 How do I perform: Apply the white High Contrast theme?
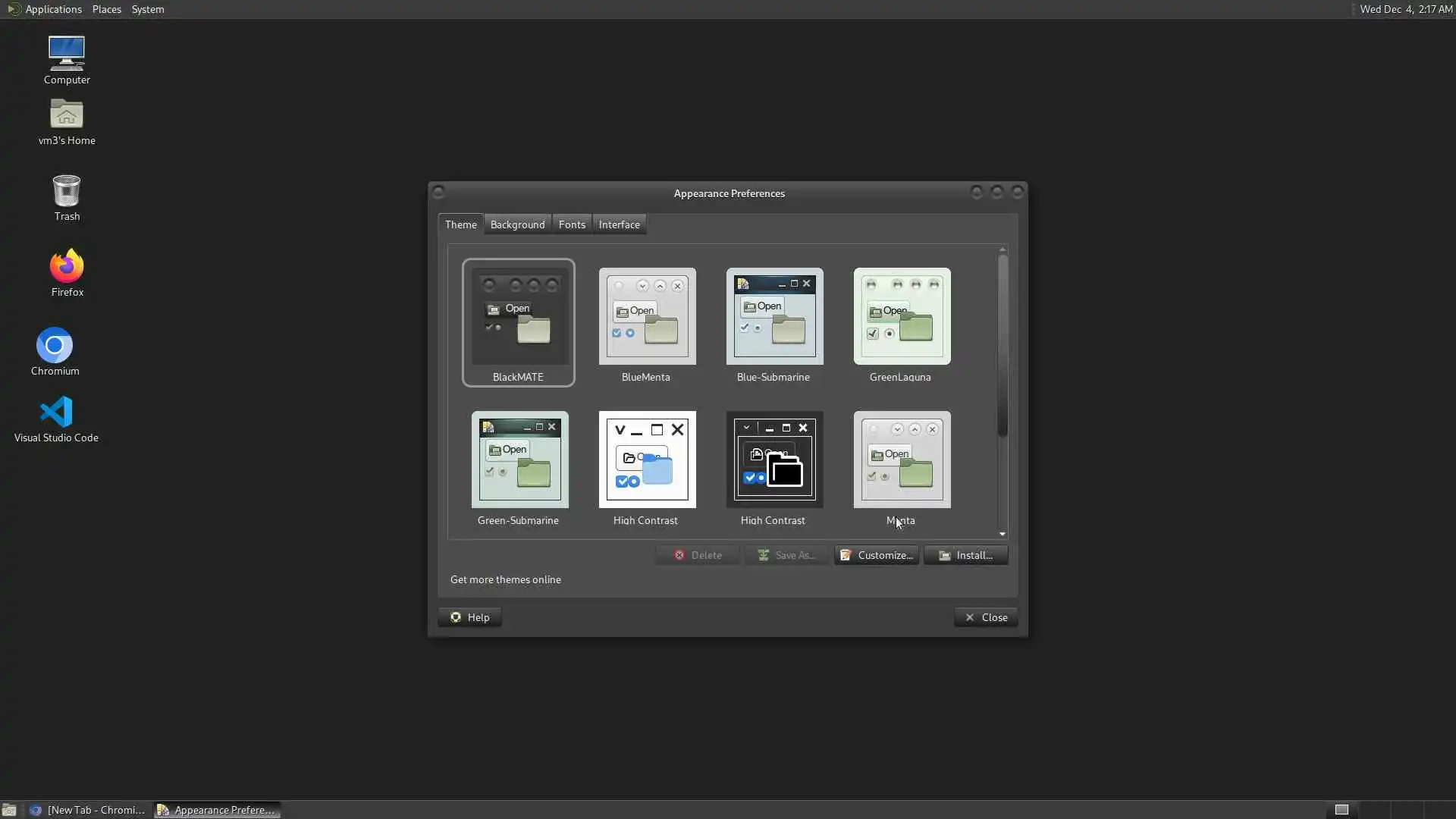(x=647, y=460)
